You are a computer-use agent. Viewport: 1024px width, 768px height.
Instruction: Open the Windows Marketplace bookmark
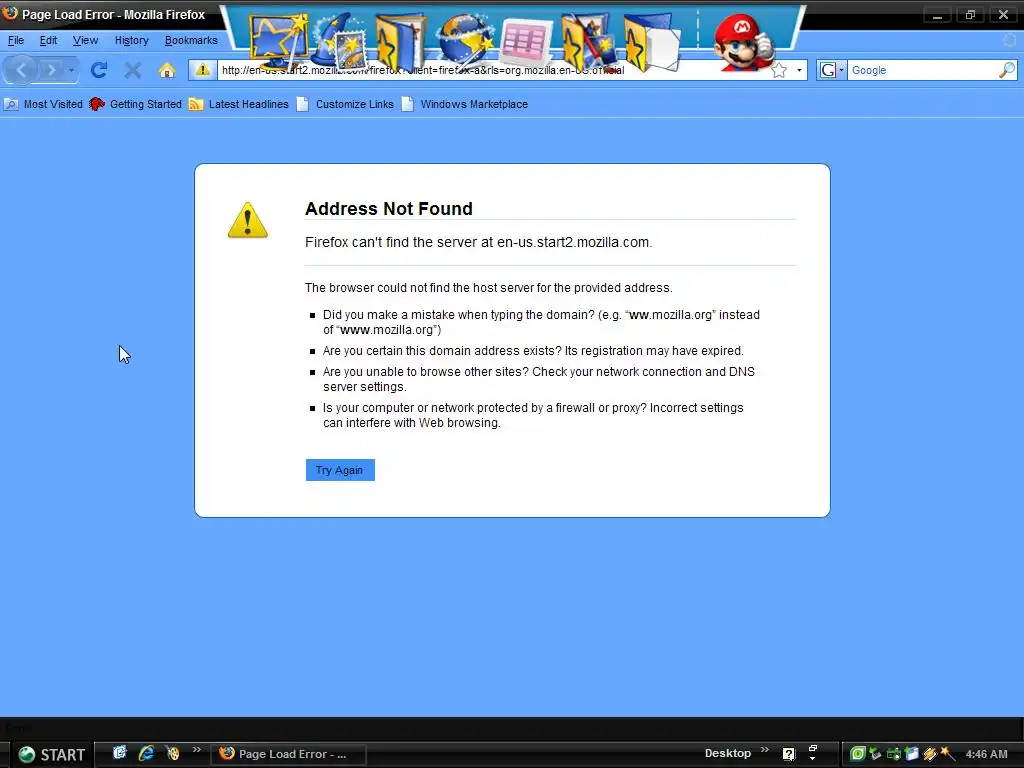pos(464,104)
